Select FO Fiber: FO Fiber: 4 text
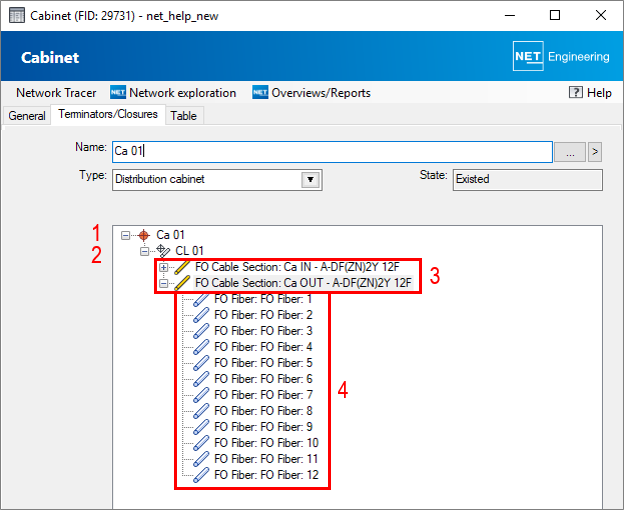 pos(263,347)
